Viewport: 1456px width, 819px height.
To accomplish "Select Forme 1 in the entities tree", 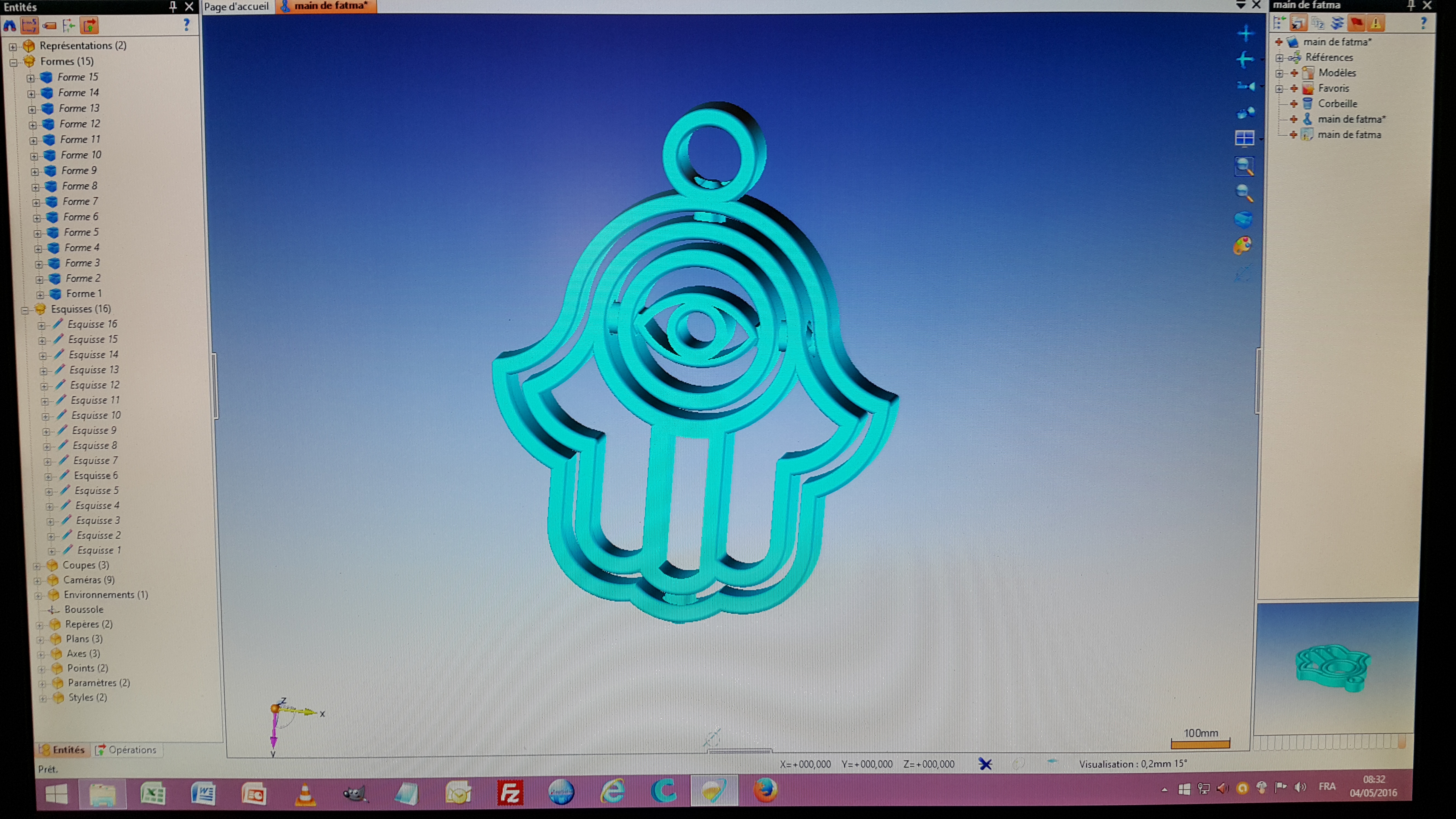I will [x=84, y=294].
